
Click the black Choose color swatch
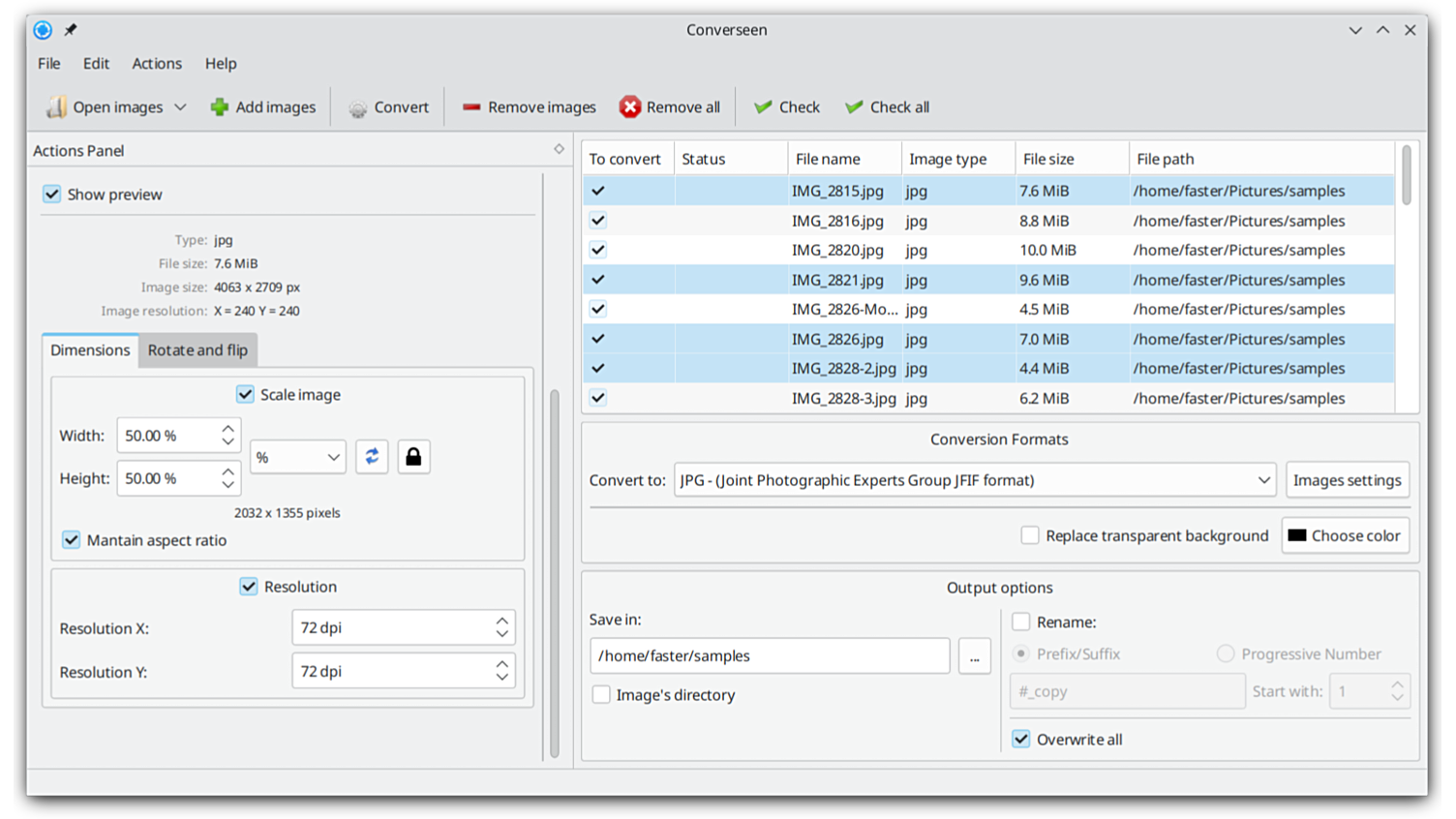click(1297, 535)
